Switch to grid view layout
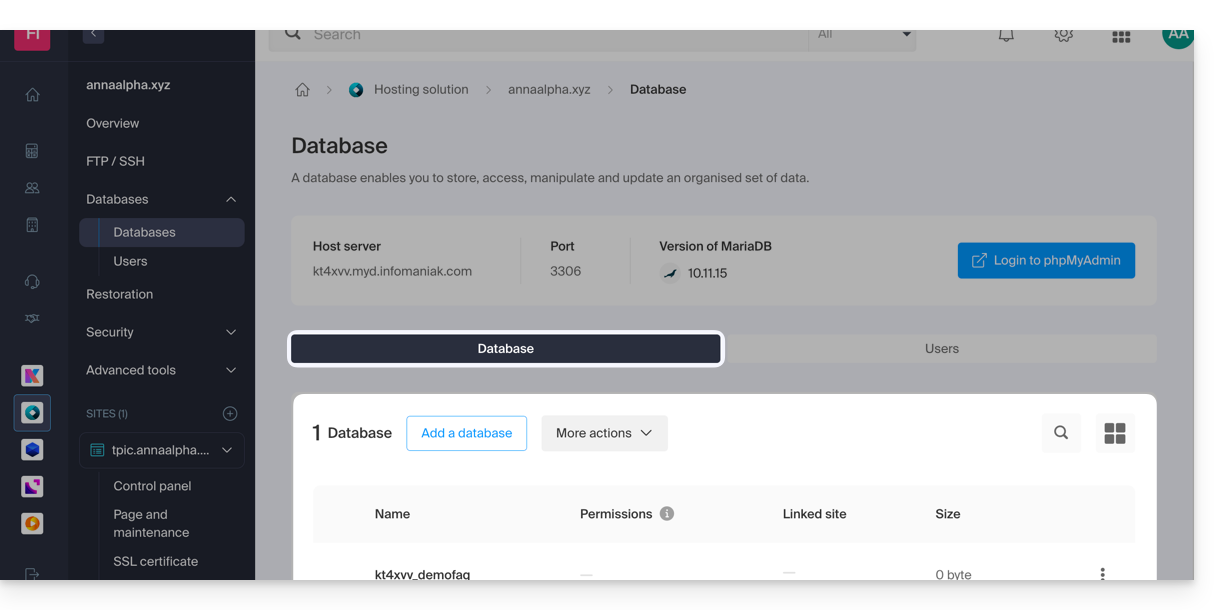The image size is (1224, 610). (x=1115, y=433)
